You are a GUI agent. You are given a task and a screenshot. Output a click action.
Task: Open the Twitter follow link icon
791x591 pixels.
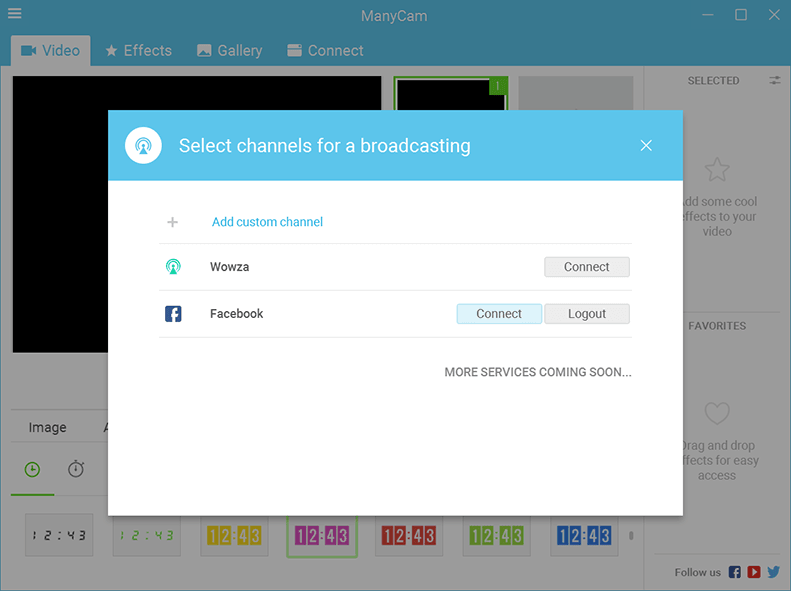tap(773, 573)
